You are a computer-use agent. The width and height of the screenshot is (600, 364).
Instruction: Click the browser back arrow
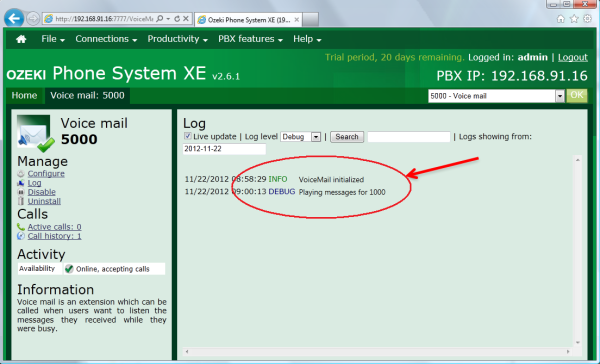click(14, 18)
